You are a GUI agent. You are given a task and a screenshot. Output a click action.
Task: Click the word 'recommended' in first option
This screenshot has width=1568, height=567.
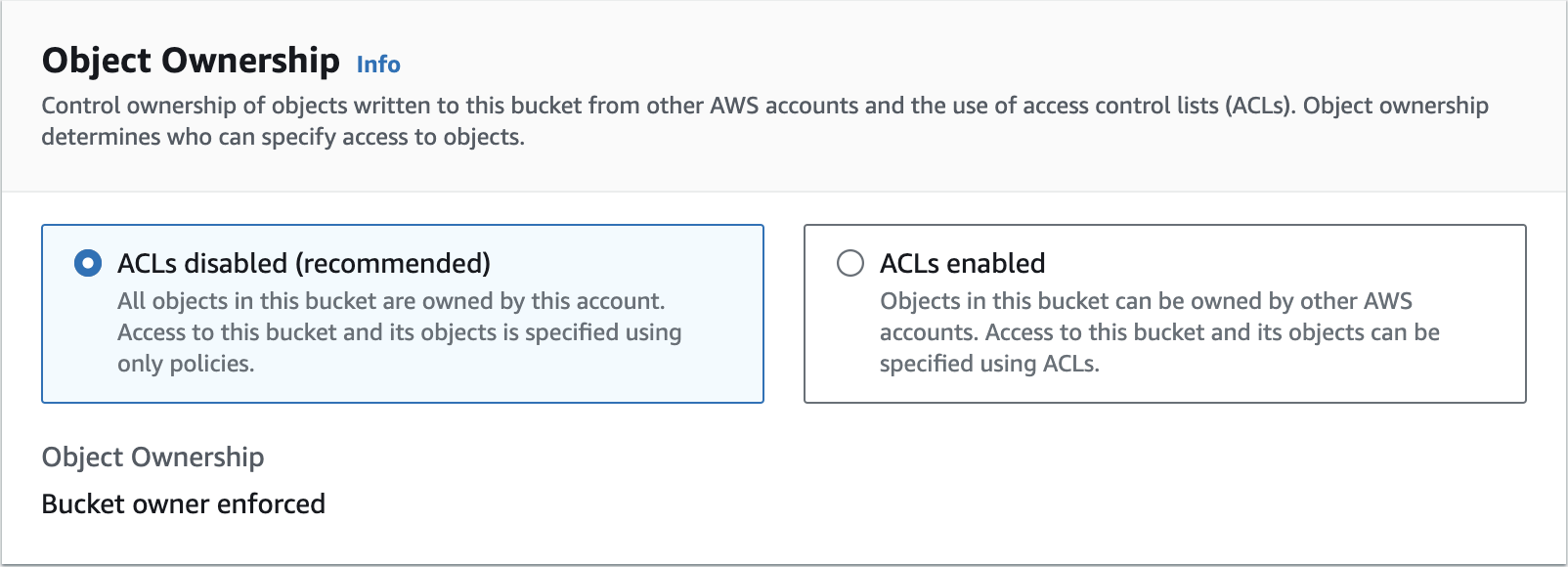[x=393, y=263]
